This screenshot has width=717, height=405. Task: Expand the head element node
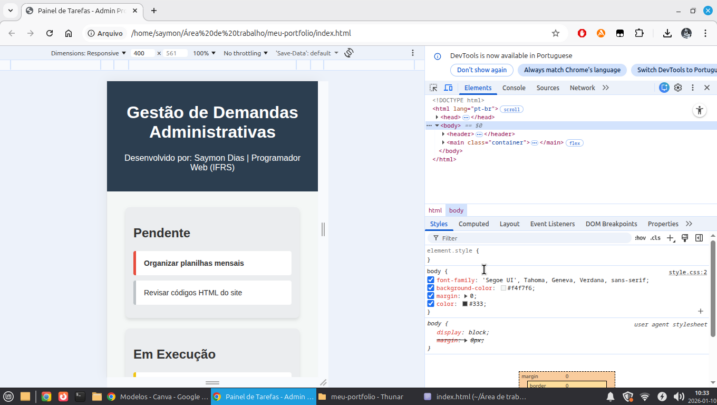(x=437, y=117)
